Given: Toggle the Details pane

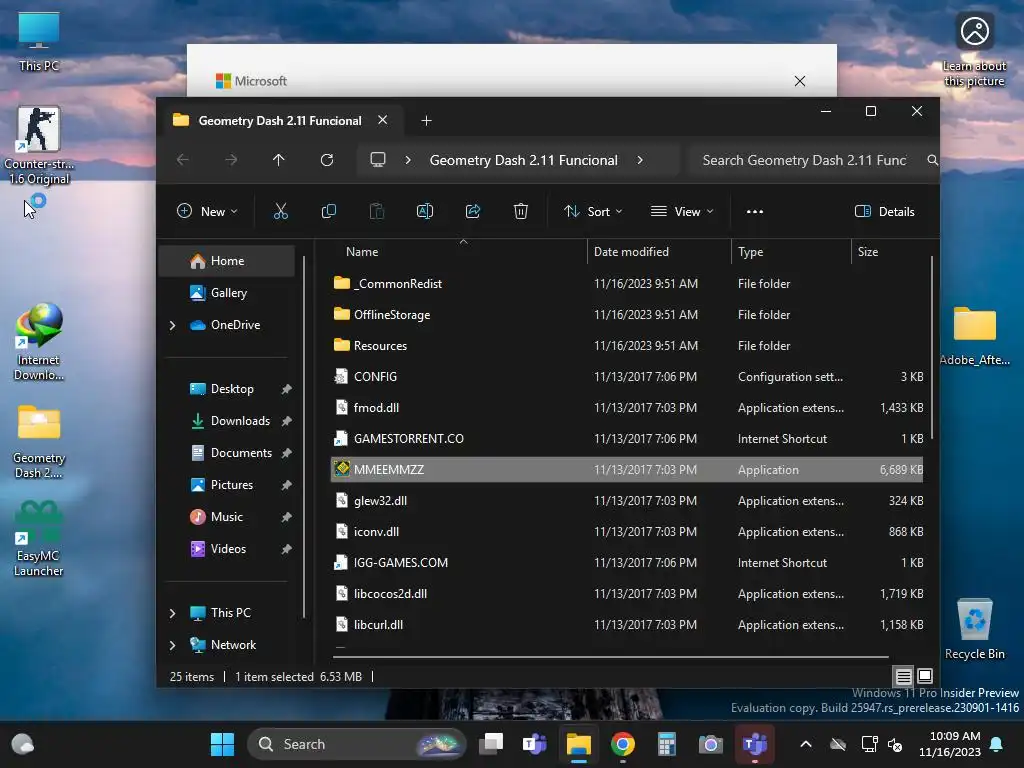Looking at the screenshot, I should [885, 211].
